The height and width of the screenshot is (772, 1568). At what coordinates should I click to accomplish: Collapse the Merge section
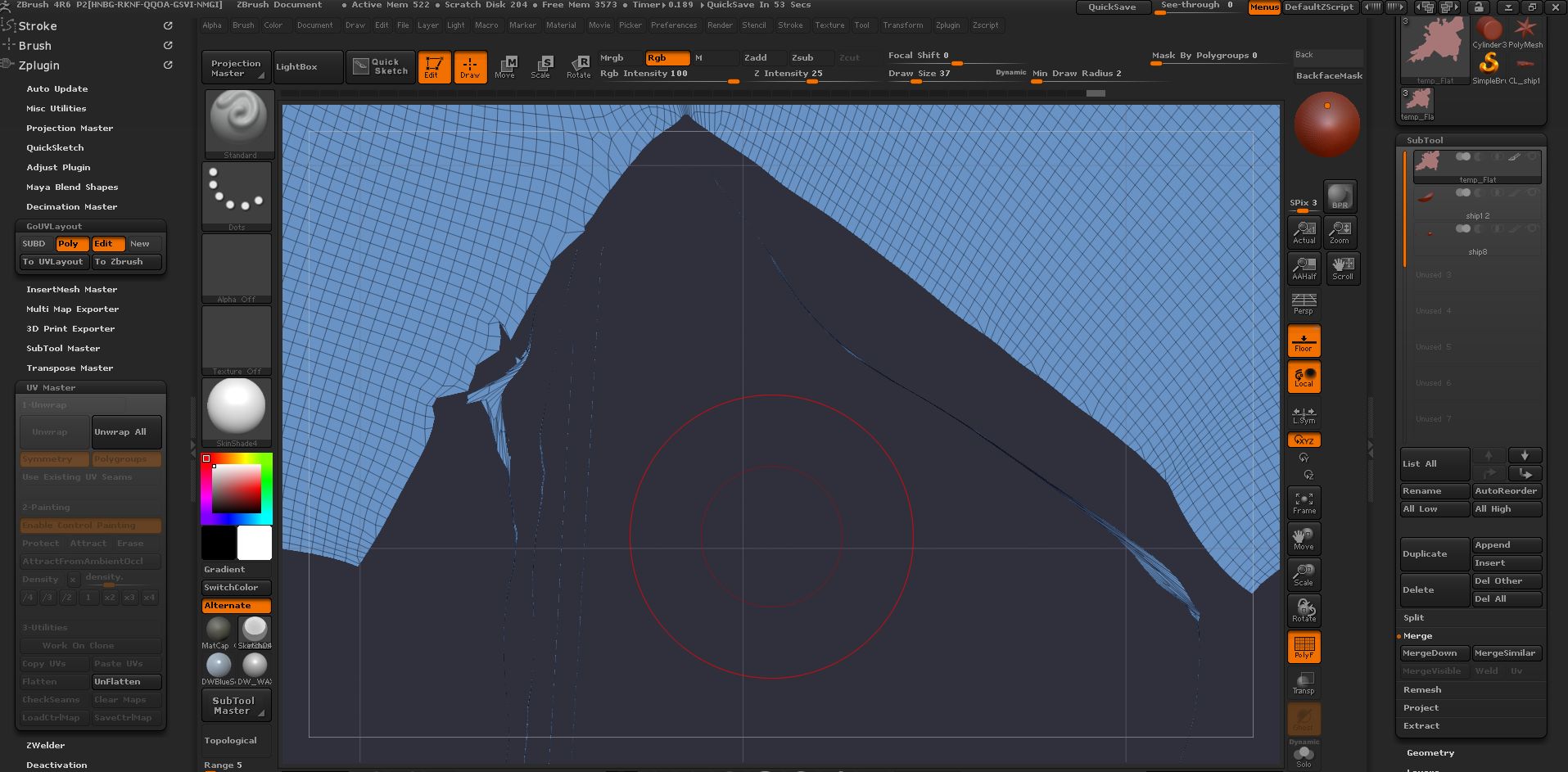click(x=1417, y=635)
